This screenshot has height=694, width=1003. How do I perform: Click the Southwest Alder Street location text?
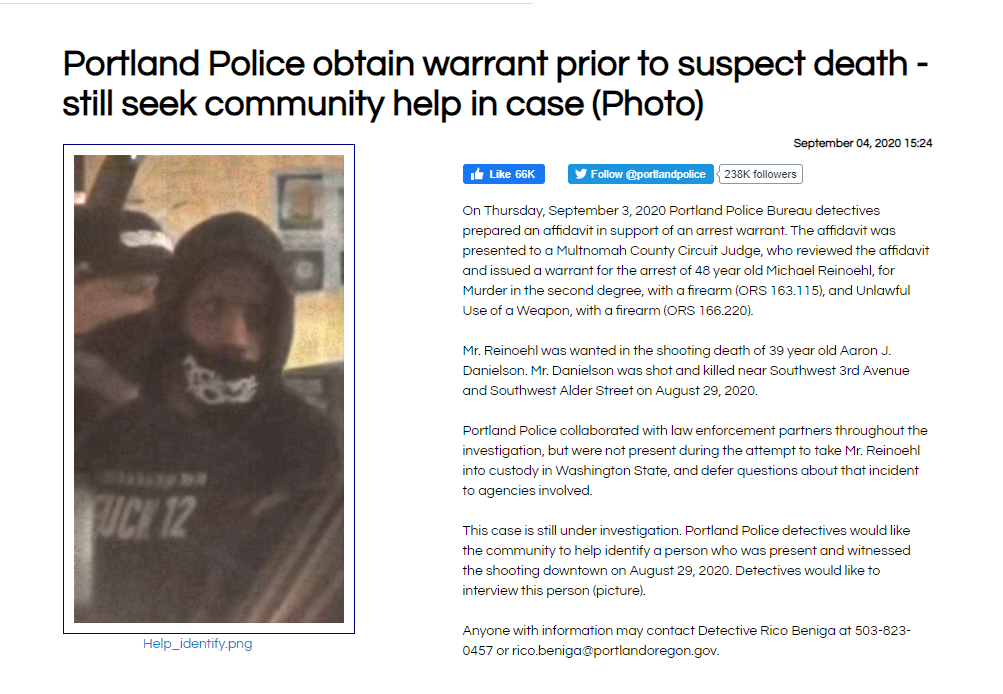pyautogui.click(x=562, y=390)
